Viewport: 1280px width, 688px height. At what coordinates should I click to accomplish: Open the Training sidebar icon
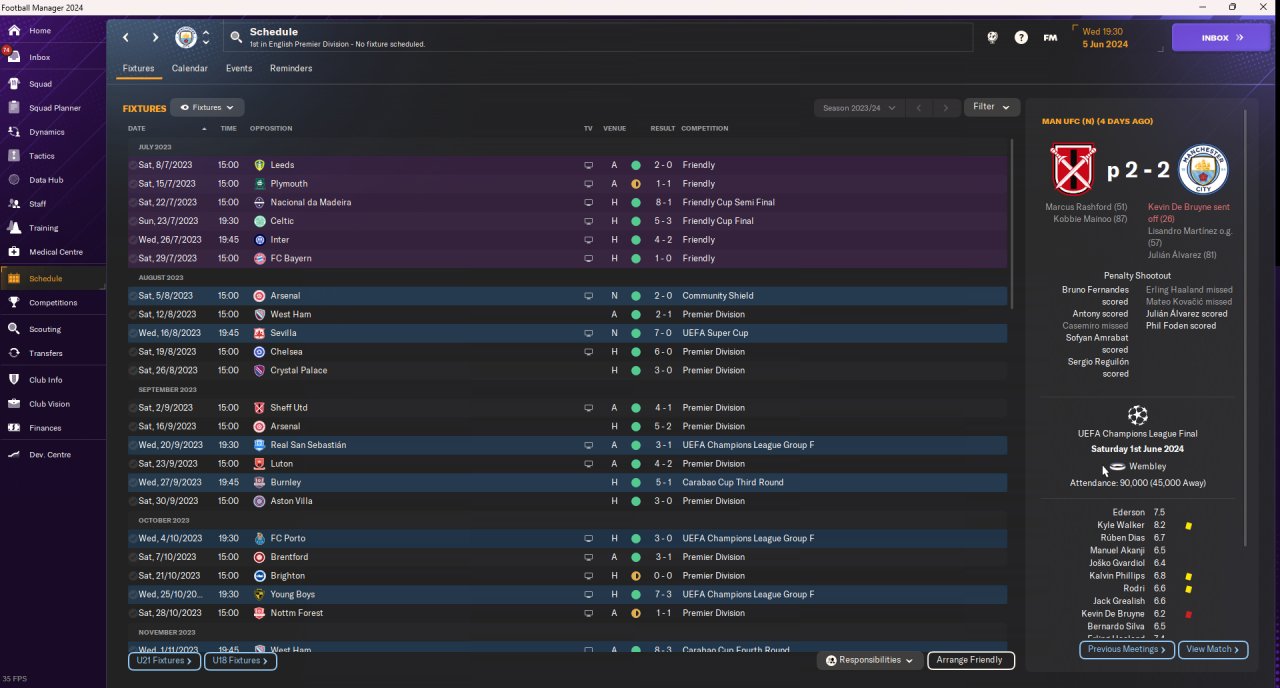click(x=14, y=228)
